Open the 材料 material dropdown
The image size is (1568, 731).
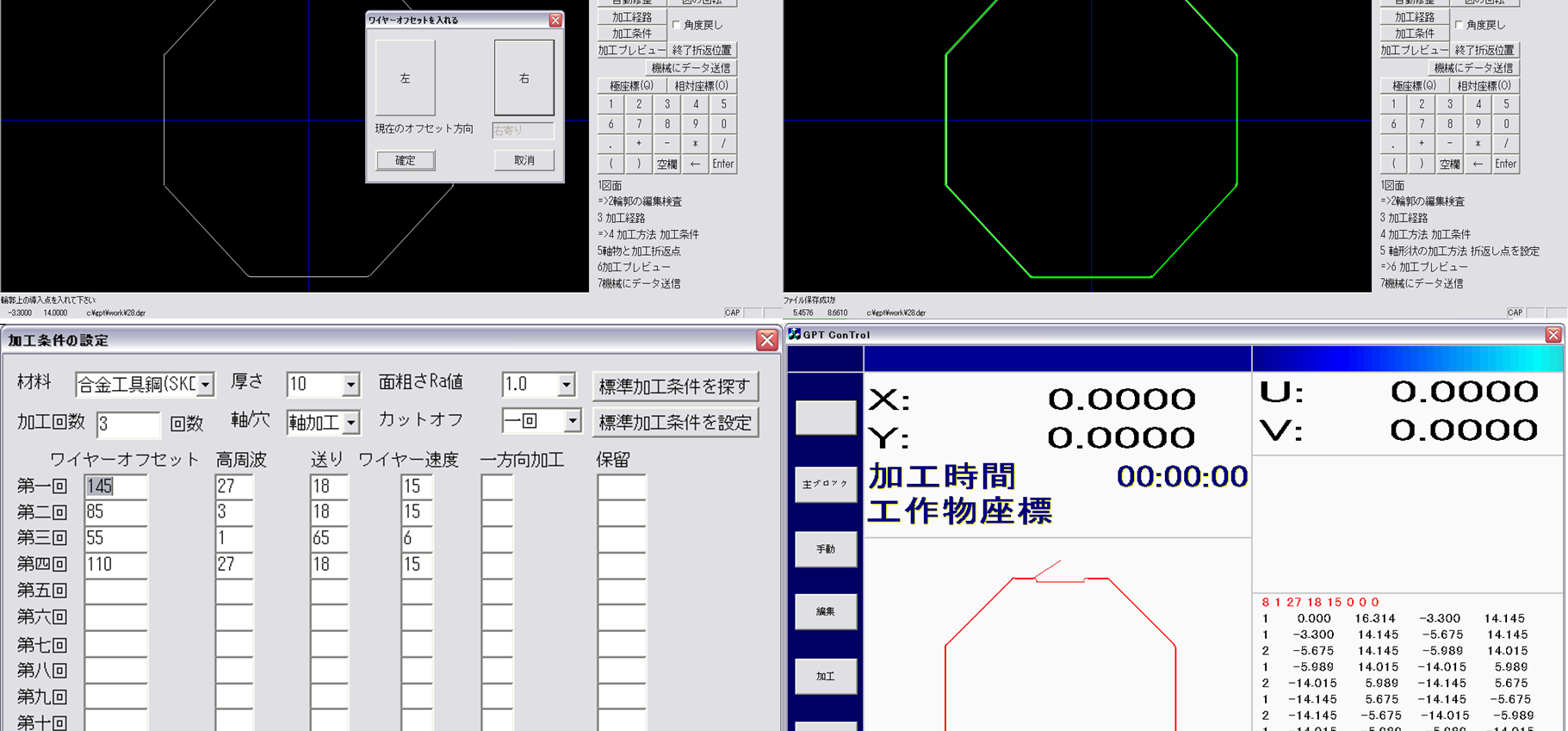(x=205, y=385)
